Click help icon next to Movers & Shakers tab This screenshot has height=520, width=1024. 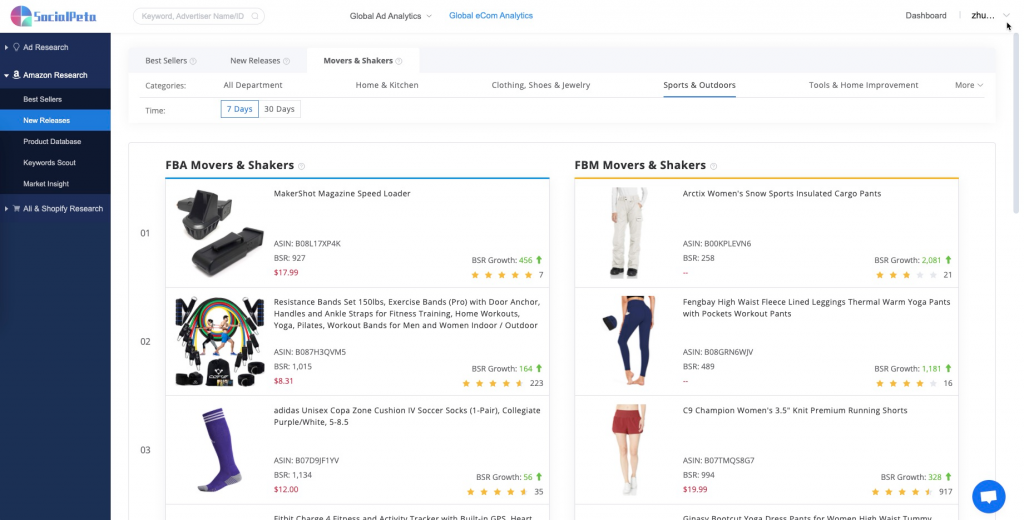coord(399,61)
